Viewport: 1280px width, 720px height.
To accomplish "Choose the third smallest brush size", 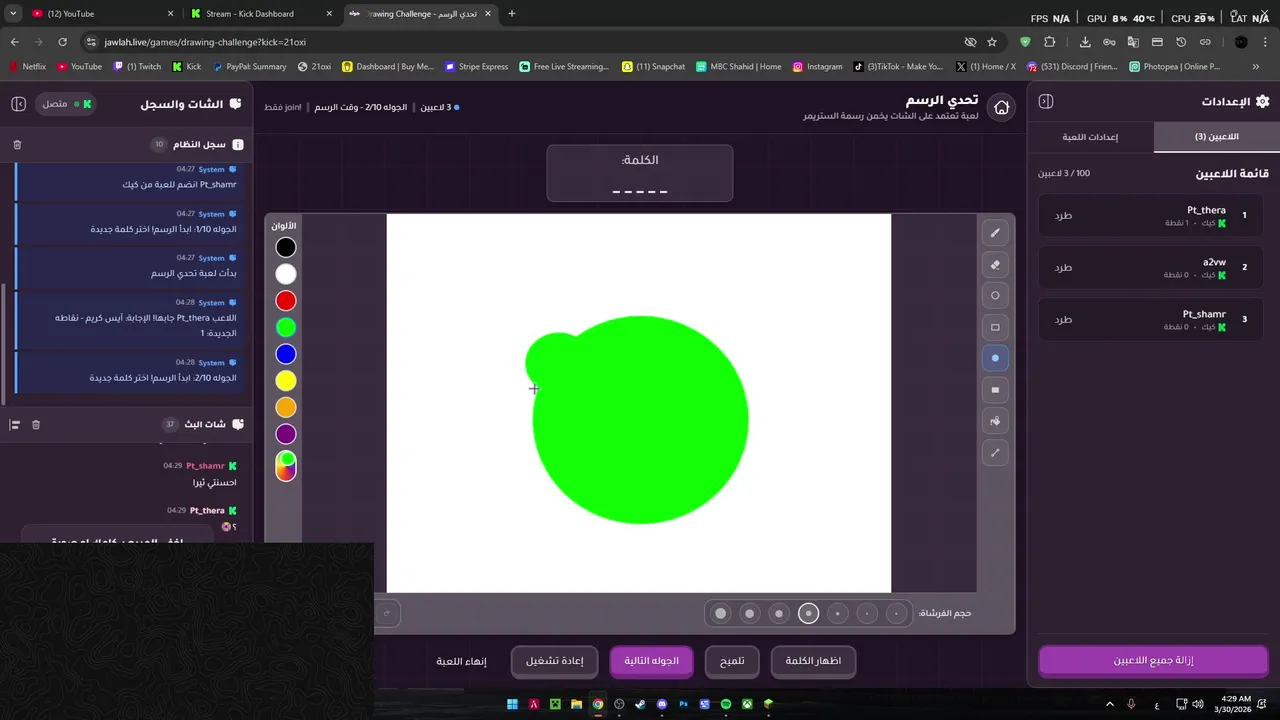I will coord(838,613).
